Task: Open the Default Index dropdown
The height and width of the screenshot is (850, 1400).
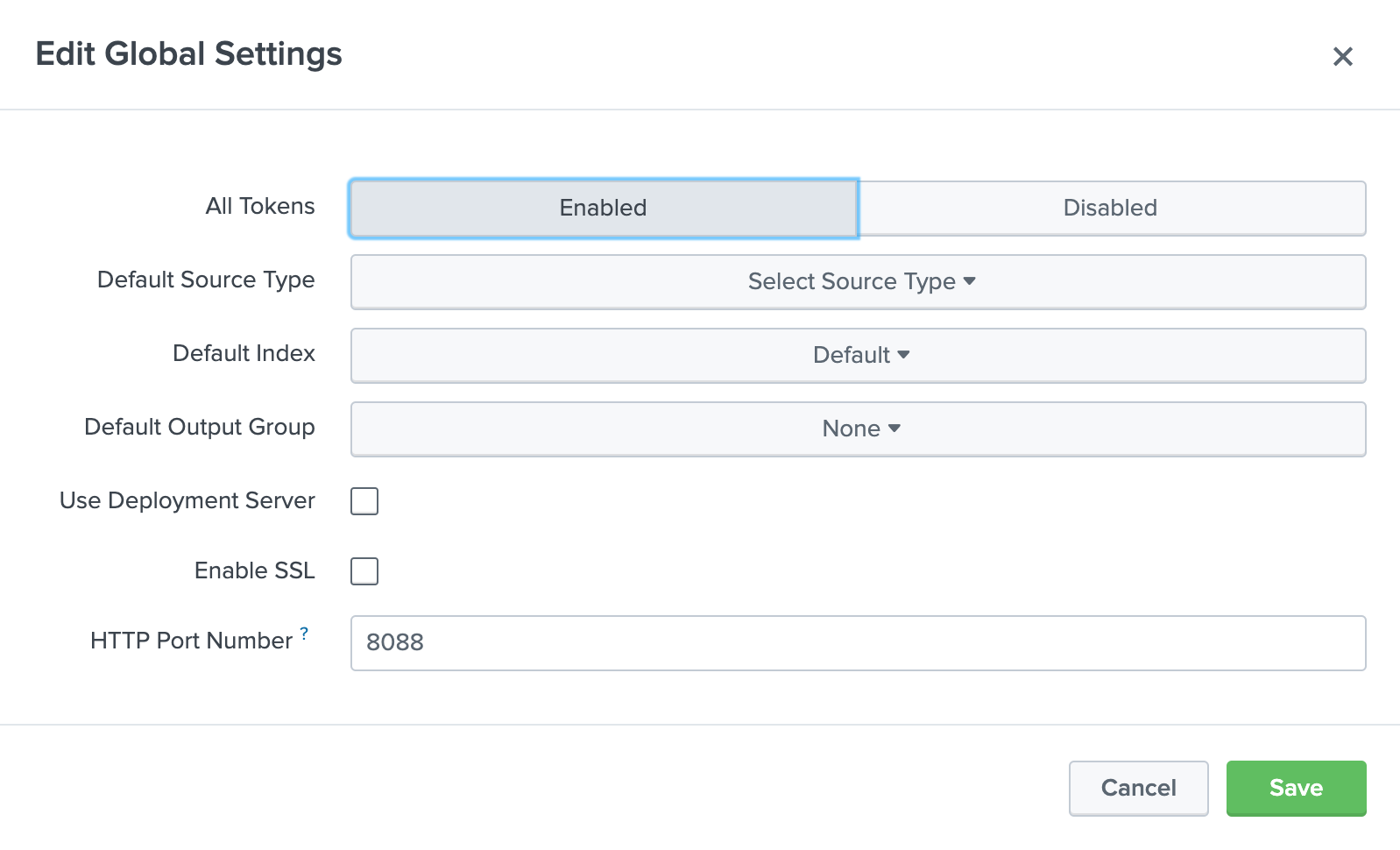Action: tap(858, 355)
